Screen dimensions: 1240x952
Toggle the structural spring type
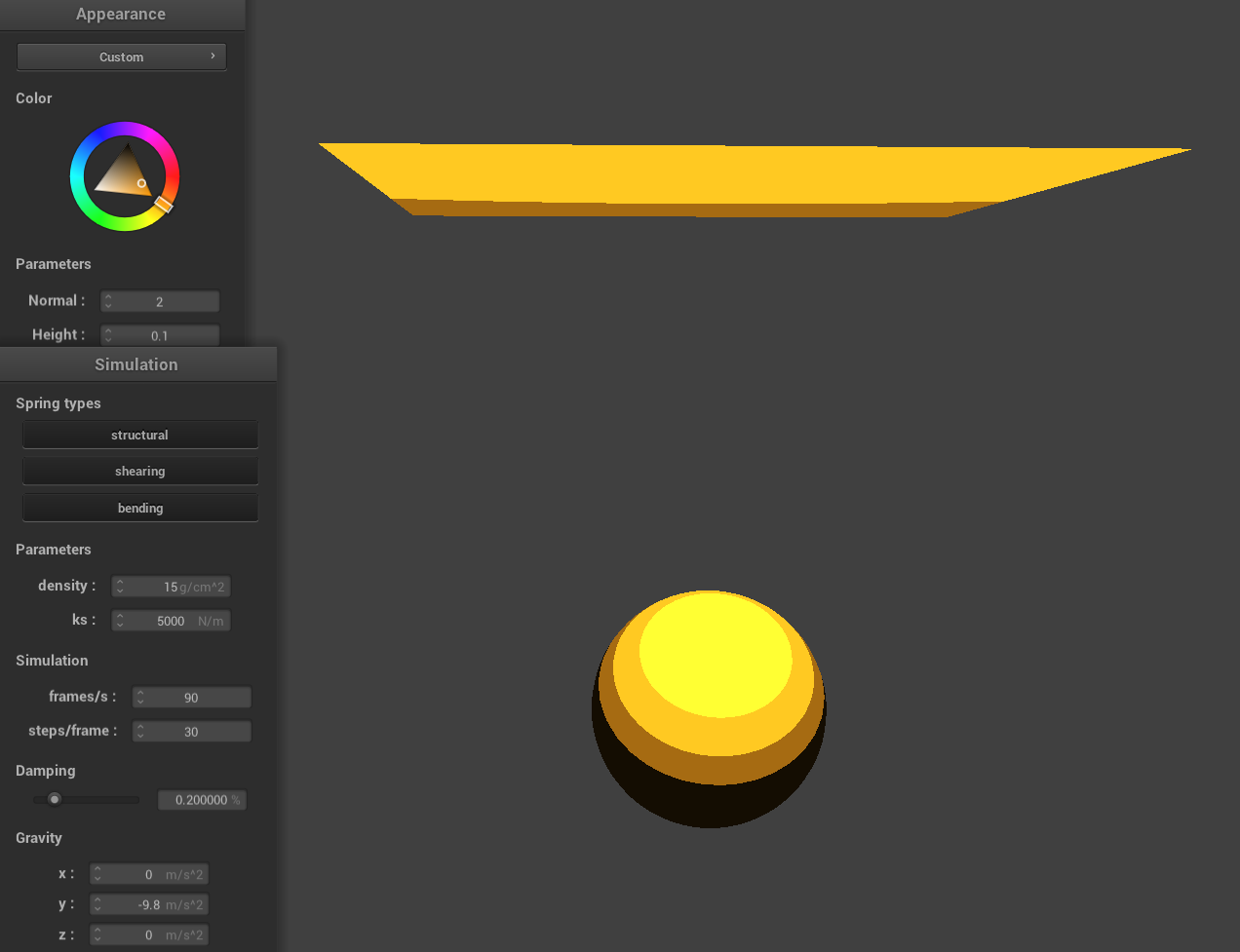click(x=139, y=435)
